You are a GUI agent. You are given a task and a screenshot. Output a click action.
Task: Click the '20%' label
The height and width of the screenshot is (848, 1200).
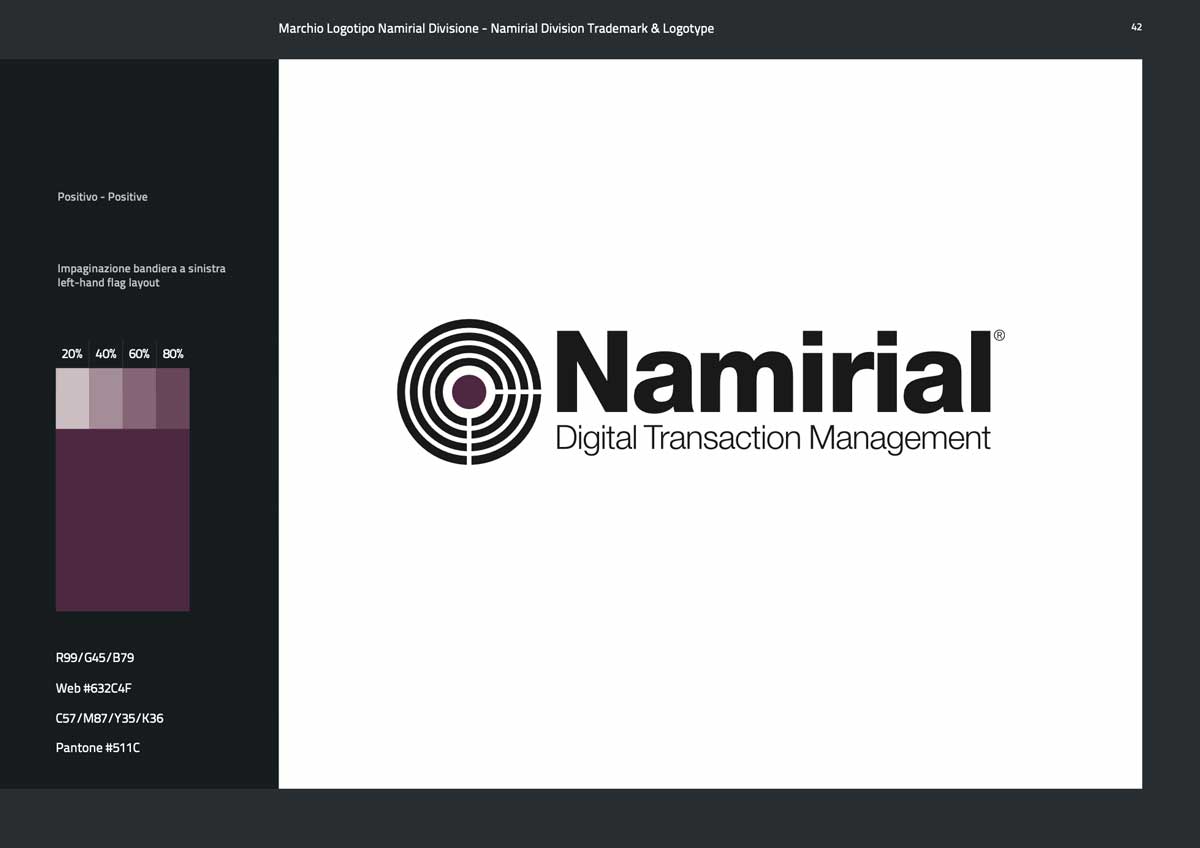(x=72, y=354)
